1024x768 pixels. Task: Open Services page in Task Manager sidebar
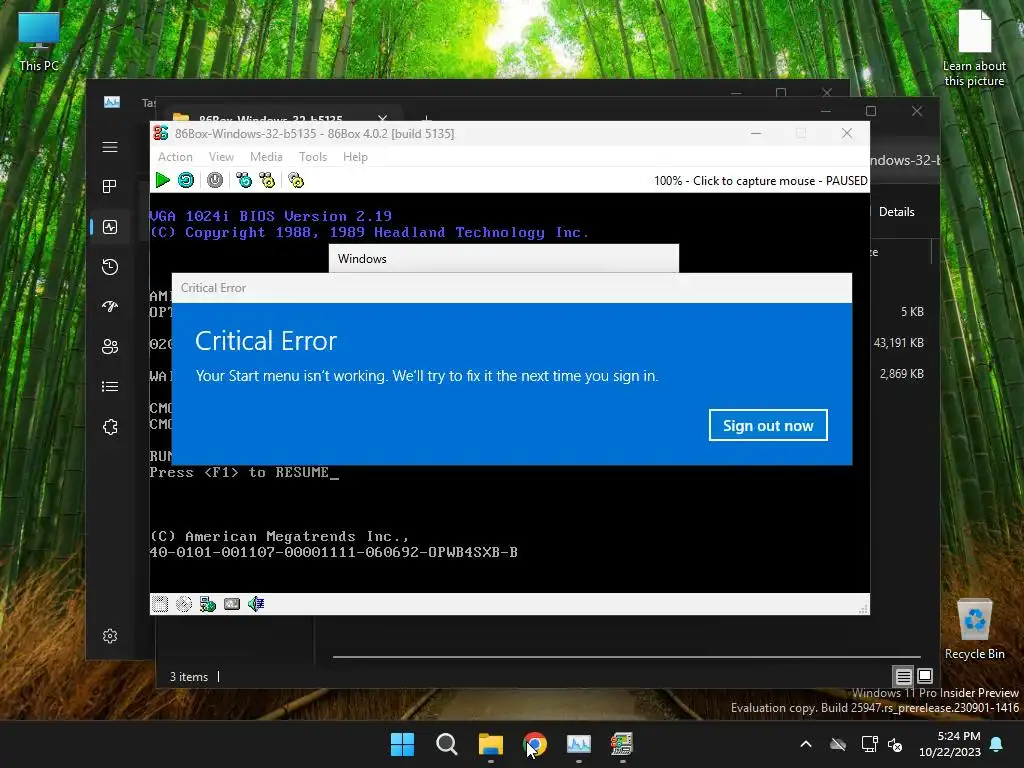pos(110,426)
